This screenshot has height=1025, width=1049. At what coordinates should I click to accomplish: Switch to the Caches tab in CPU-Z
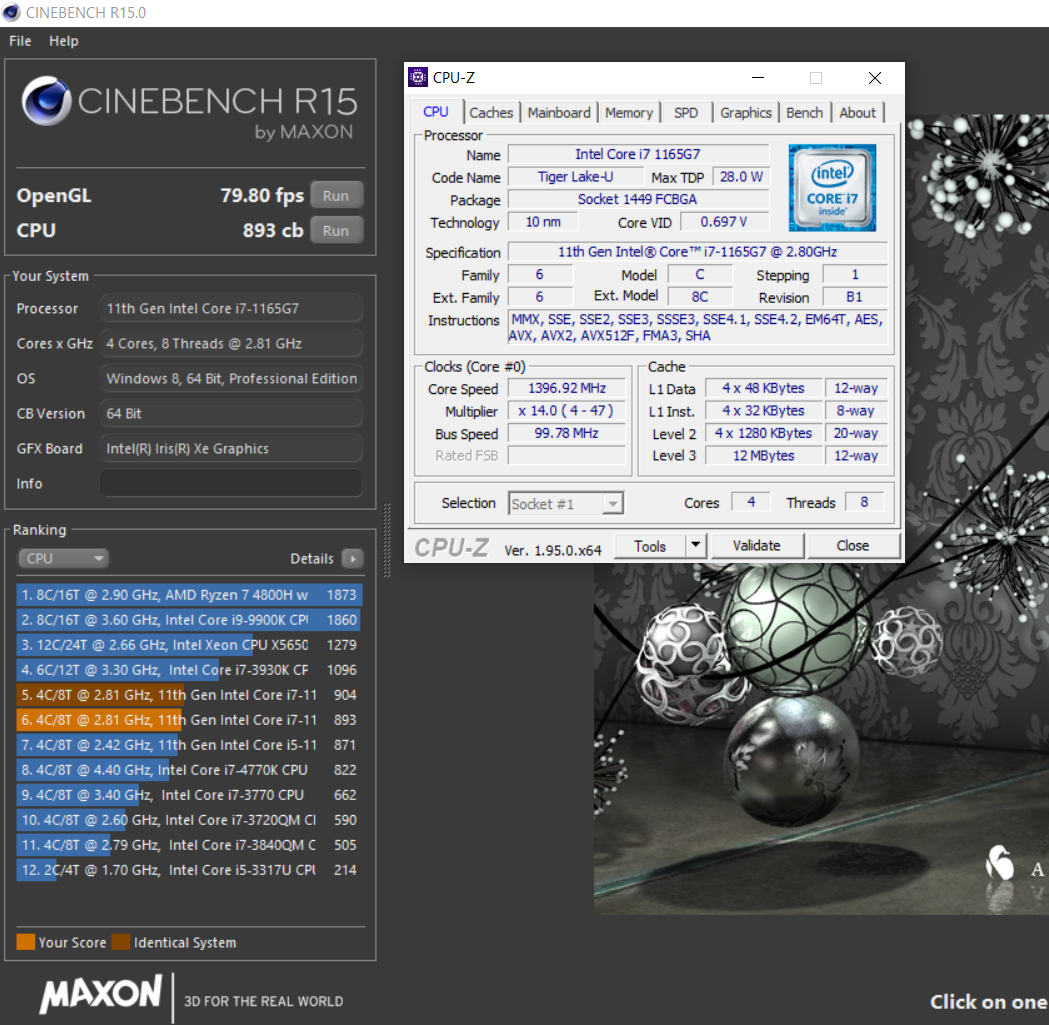491,112
